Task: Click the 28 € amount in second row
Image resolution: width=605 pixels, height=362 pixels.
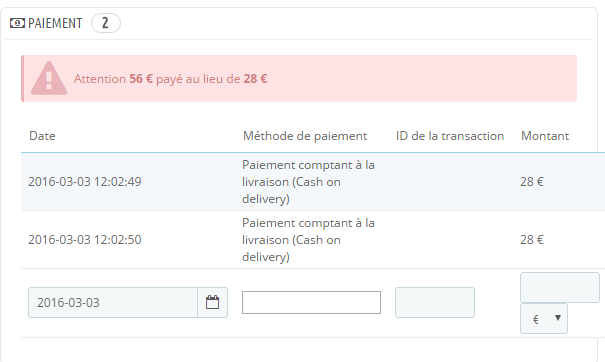Action: click(532, 240)
